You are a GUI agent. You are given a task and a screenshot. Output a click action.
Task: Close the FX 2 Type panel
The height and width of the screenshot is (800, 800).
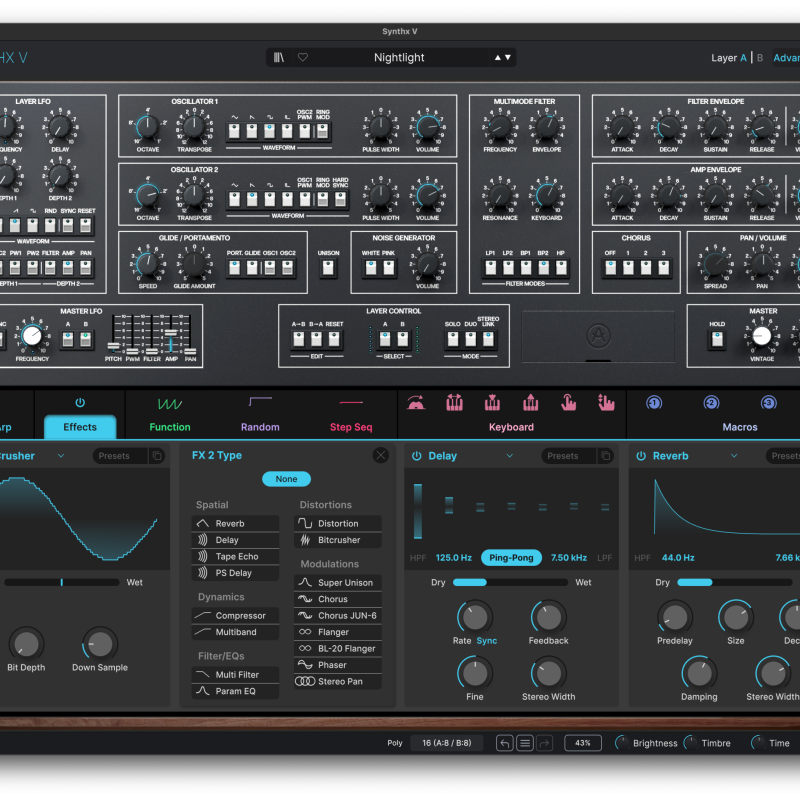[381, 455]
